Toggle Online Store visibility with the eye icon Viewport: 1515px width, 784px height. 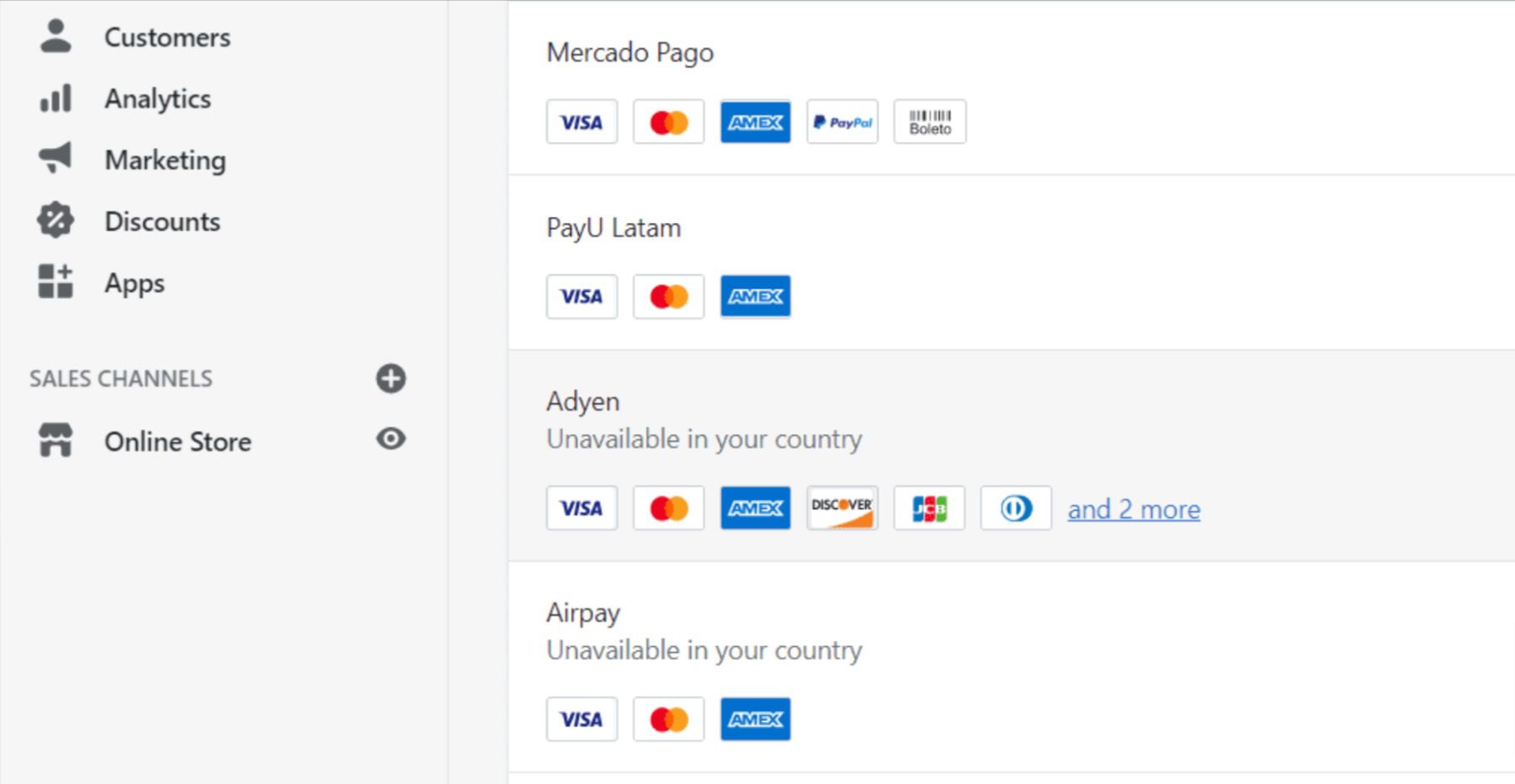pos(391,438)
